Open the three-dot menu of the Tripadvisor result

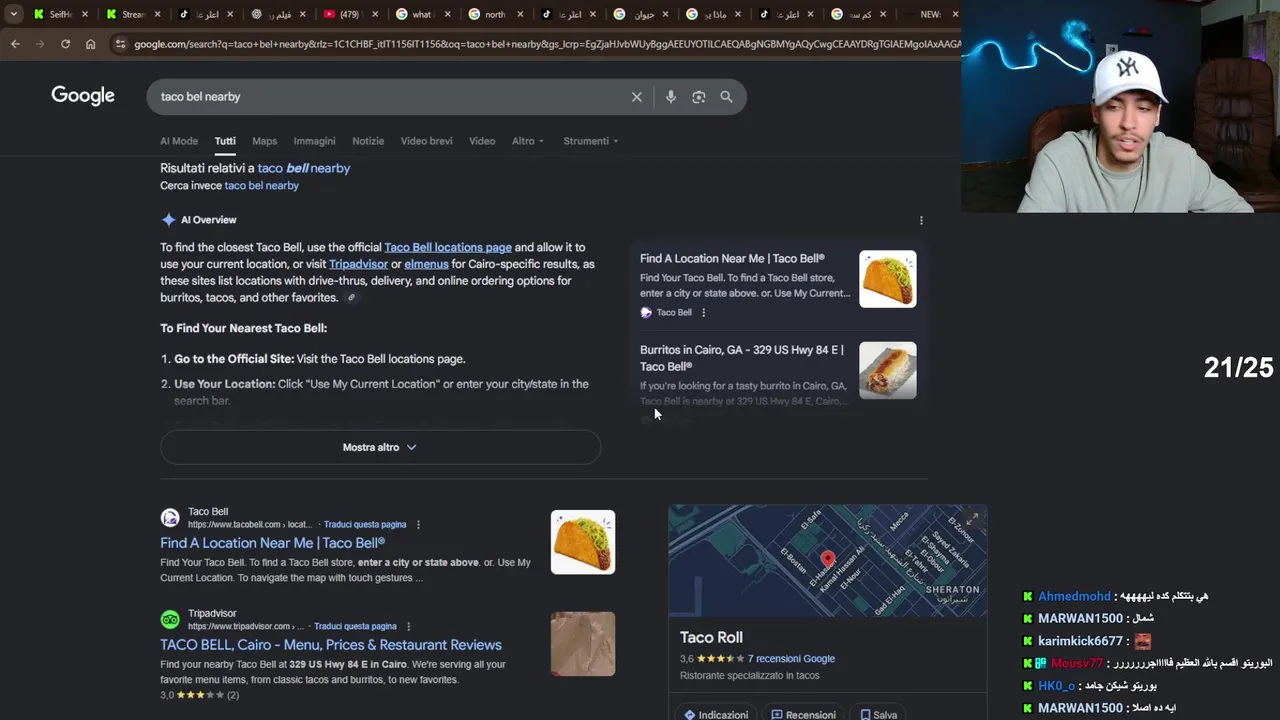coord(408,627)
